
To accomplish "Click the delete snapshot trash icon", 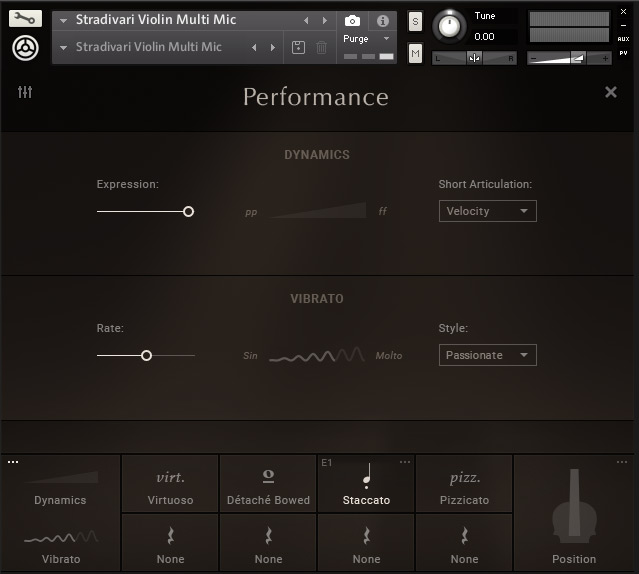I will [322, 47].
